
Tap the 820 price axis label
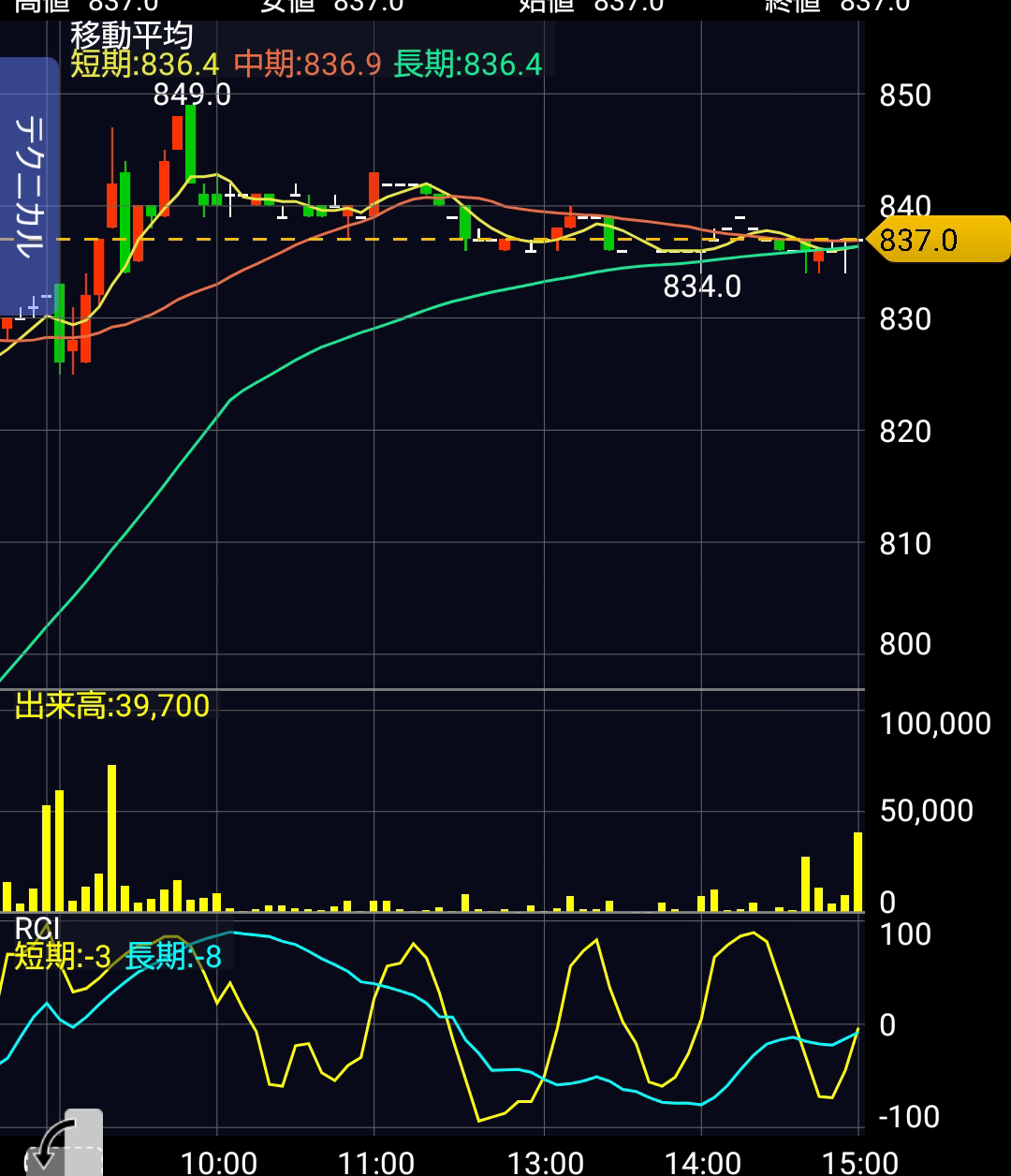905,432
